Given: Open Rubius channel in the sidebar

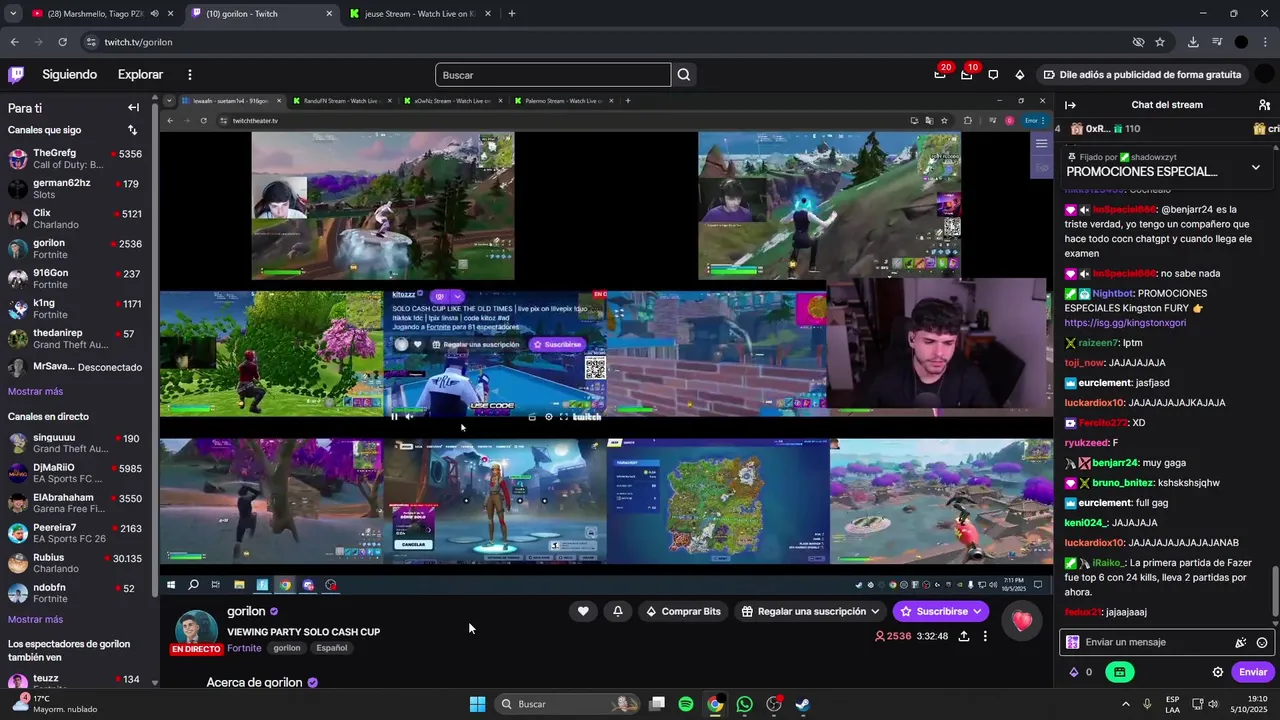Looking at the screenshot, I should pos(75,563).
